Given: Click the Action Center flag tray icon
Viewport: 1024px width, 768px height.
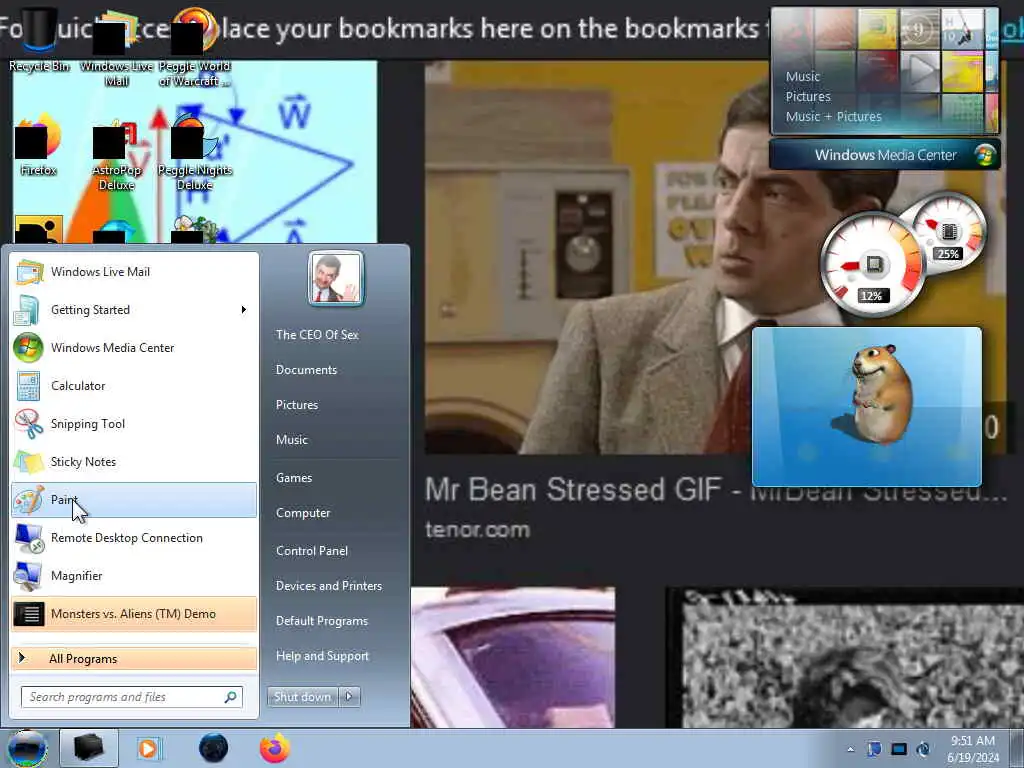Looking at the screenshot, I should click(x=874, y=749).
